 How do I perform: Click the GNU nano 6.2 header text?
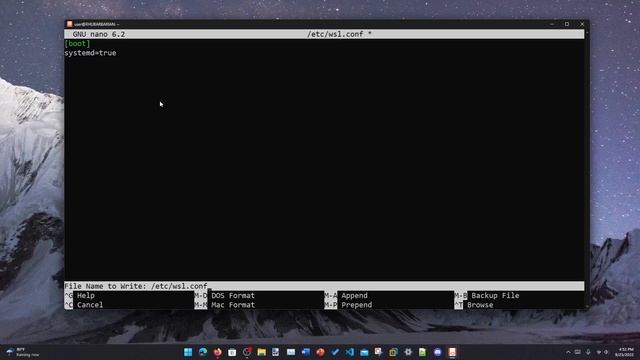[99, 34]
